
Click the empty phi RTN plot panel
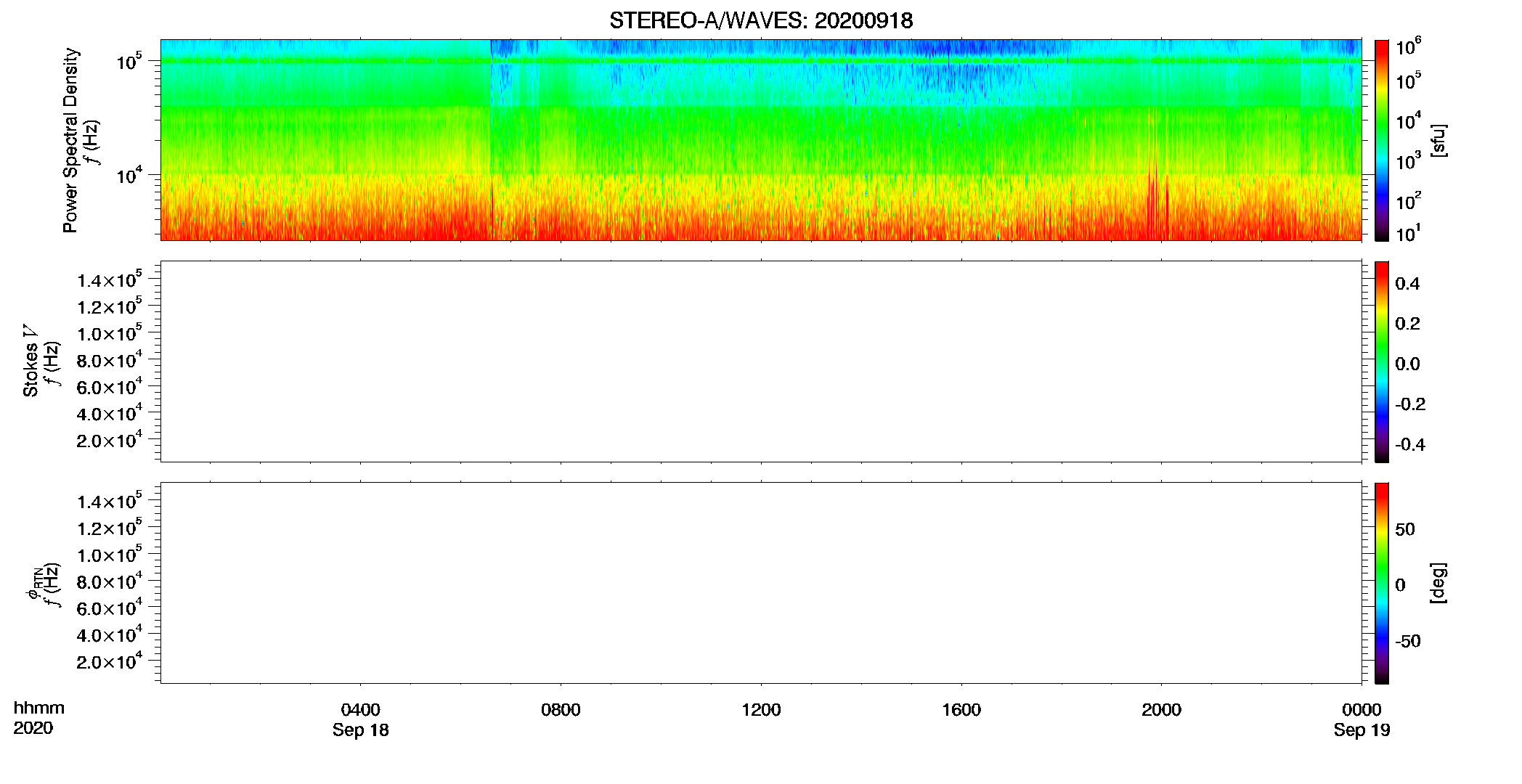pyautogui.click(x=761, y=583)
